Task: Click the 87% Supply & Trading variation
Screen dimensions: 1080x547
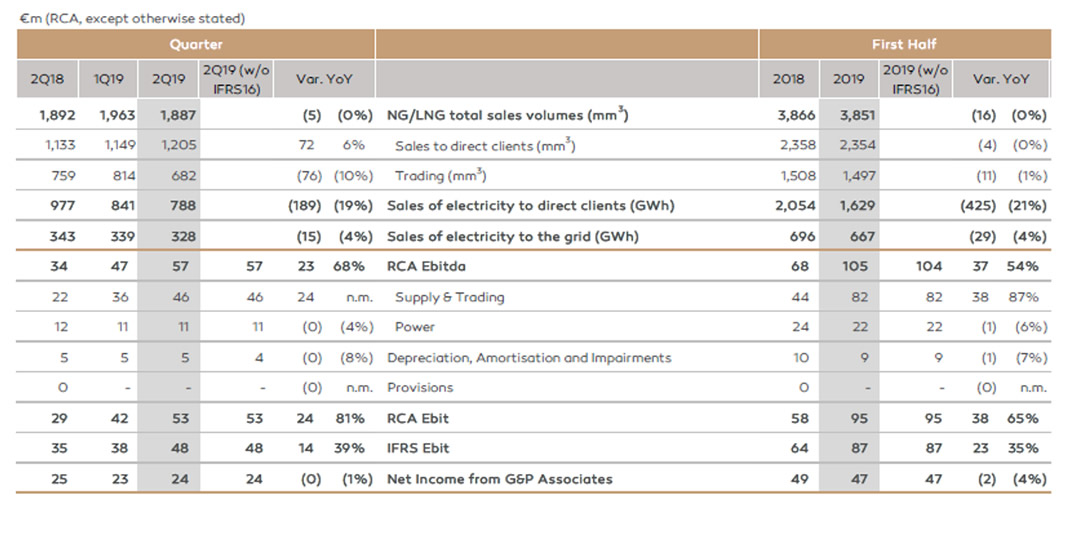Action: 1023,297
